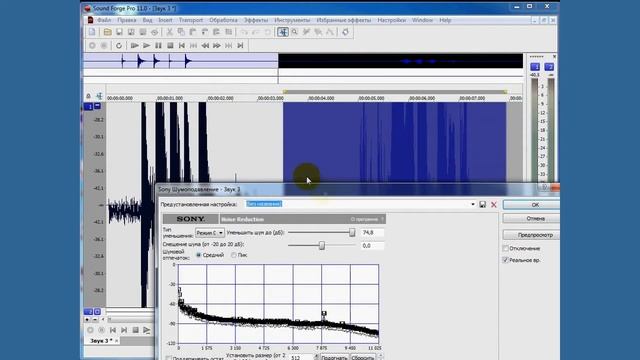Click the 0,0 noise bias value field
This screenshot has height=360, width=640.
pyautogui.click(x=372, y=246)
